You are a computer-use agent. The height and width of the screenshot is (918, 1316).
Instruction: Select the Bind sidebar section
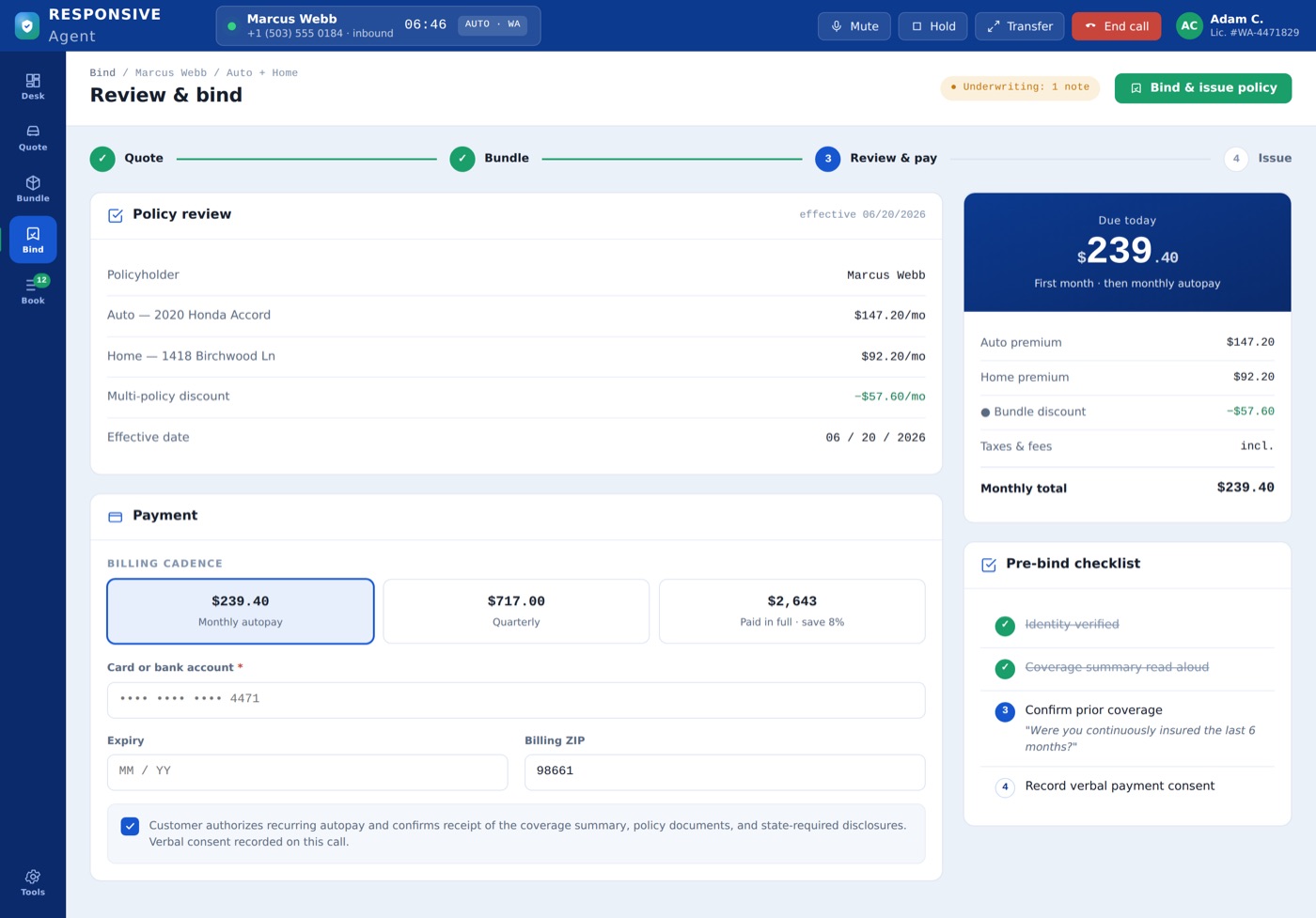click(x=33, y=240)
